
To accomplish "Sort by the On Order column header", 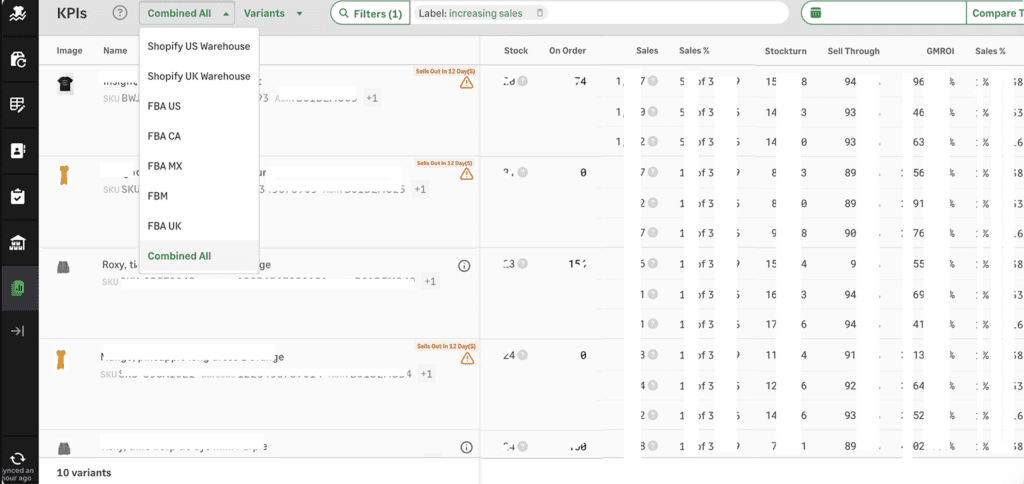I will click(x=568, y=51).
